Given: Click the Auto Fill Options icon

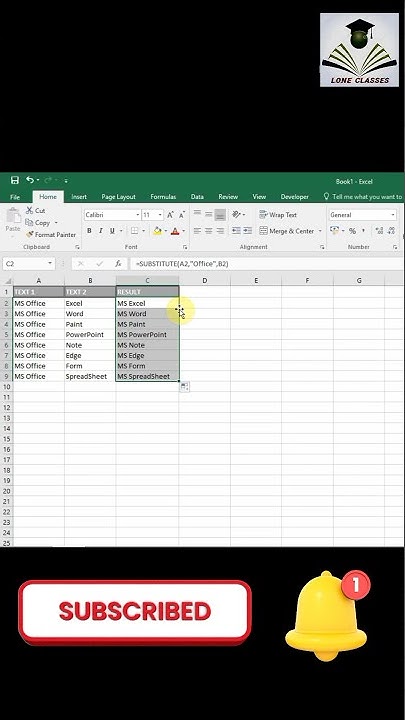Looking at the screenshot, I should 185,387.
